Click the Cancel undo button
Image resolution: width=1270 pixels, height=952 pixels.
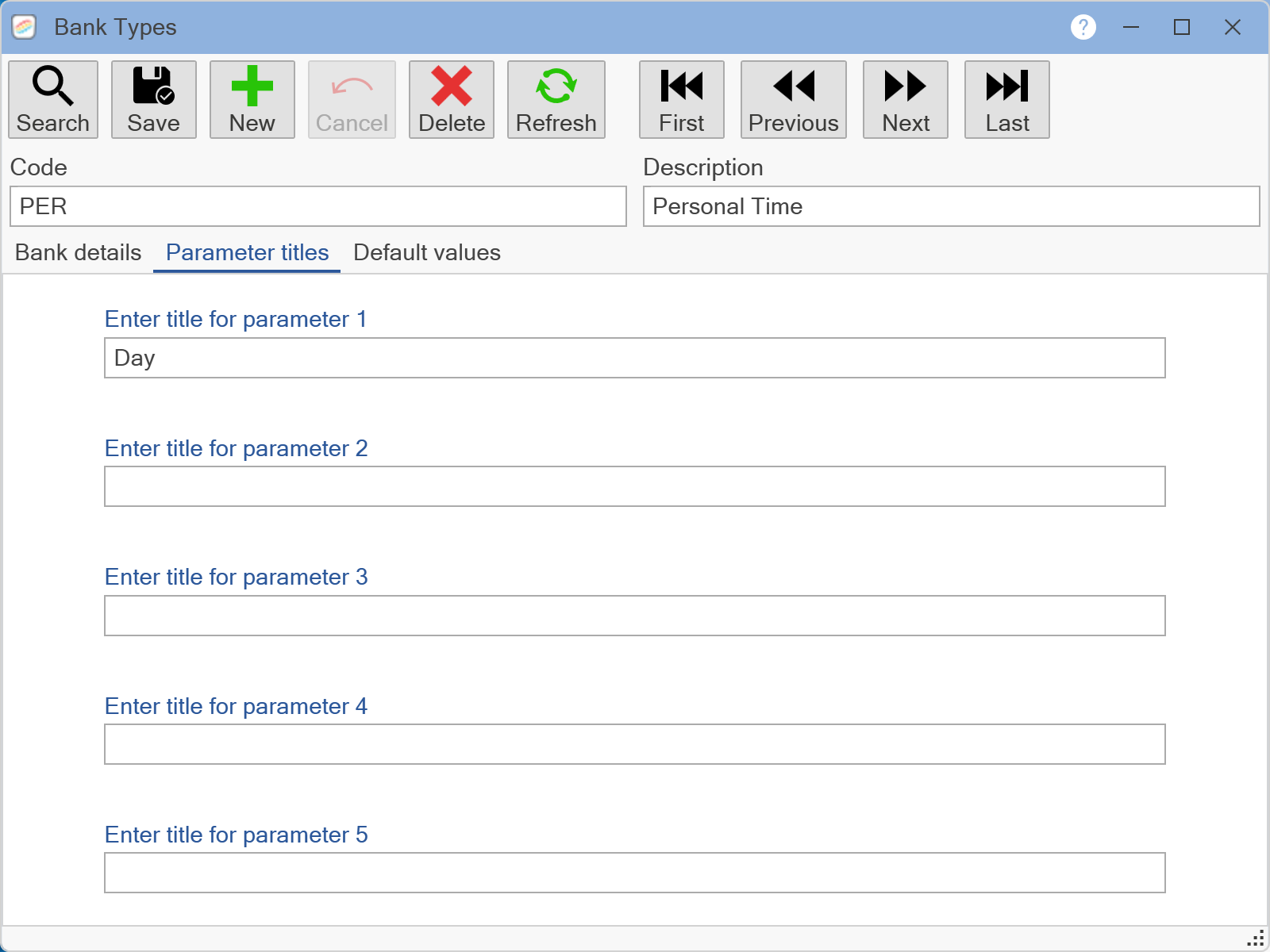[x=352, y=100]
